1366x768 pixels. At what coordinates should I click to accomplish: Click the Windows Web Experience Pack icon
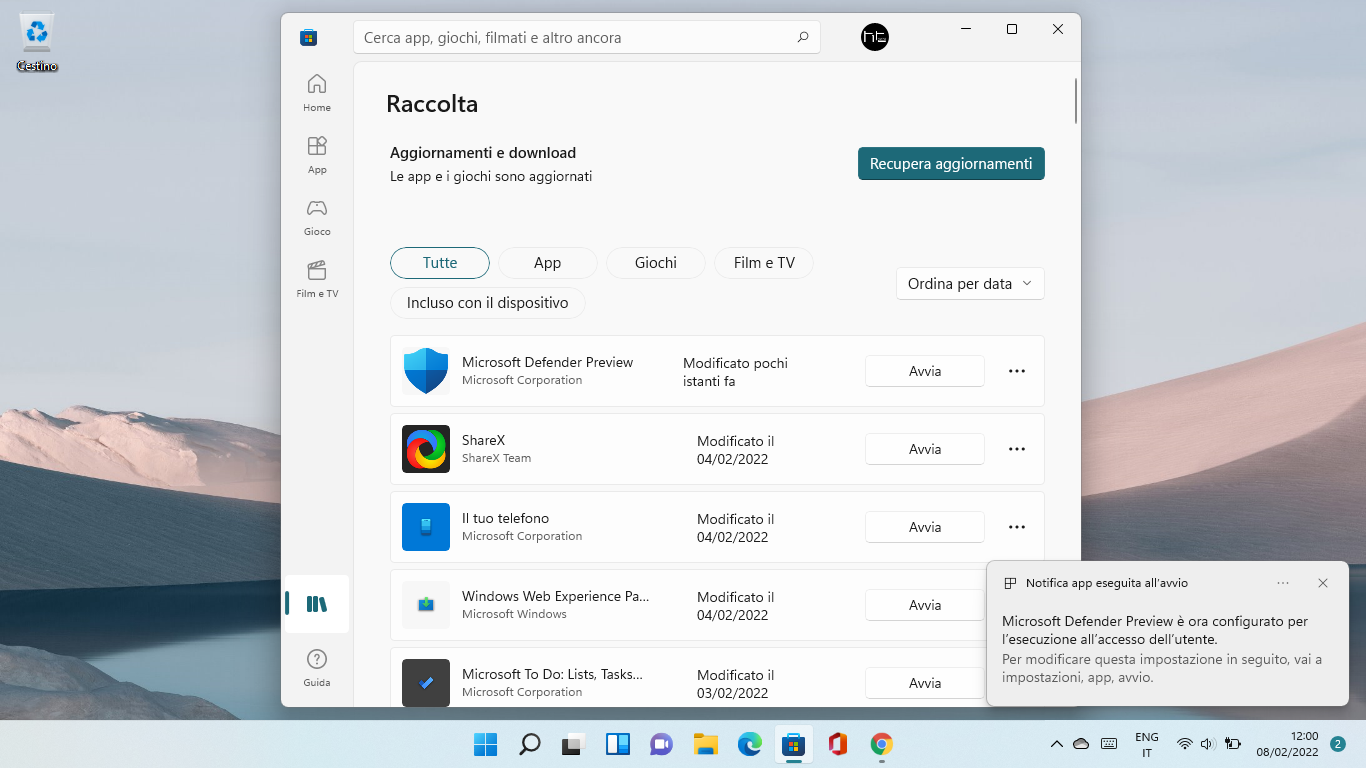coord(426,605)
